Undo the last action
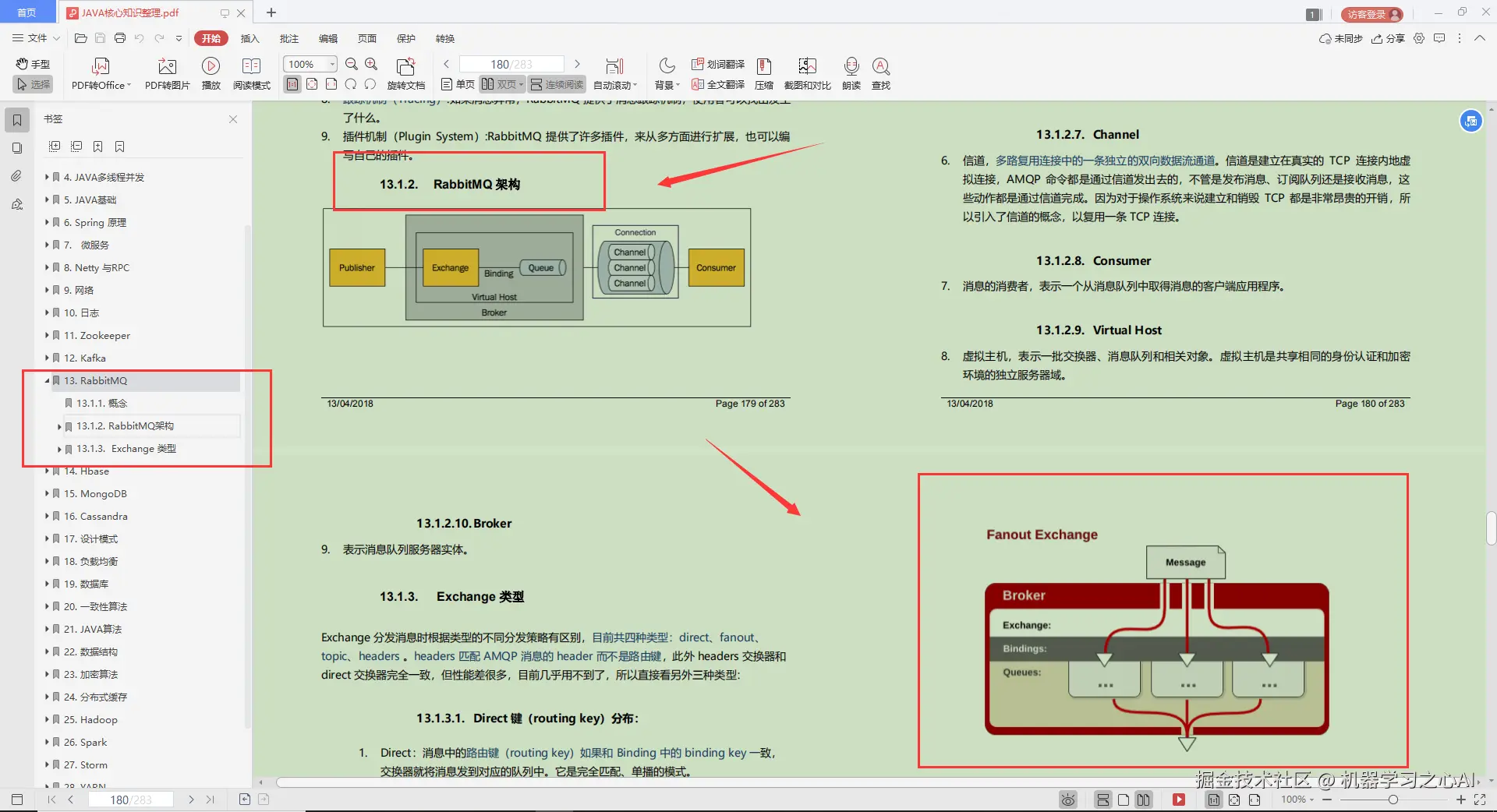1497x812 pixels. pyautogui.click(x=139, y=38)
